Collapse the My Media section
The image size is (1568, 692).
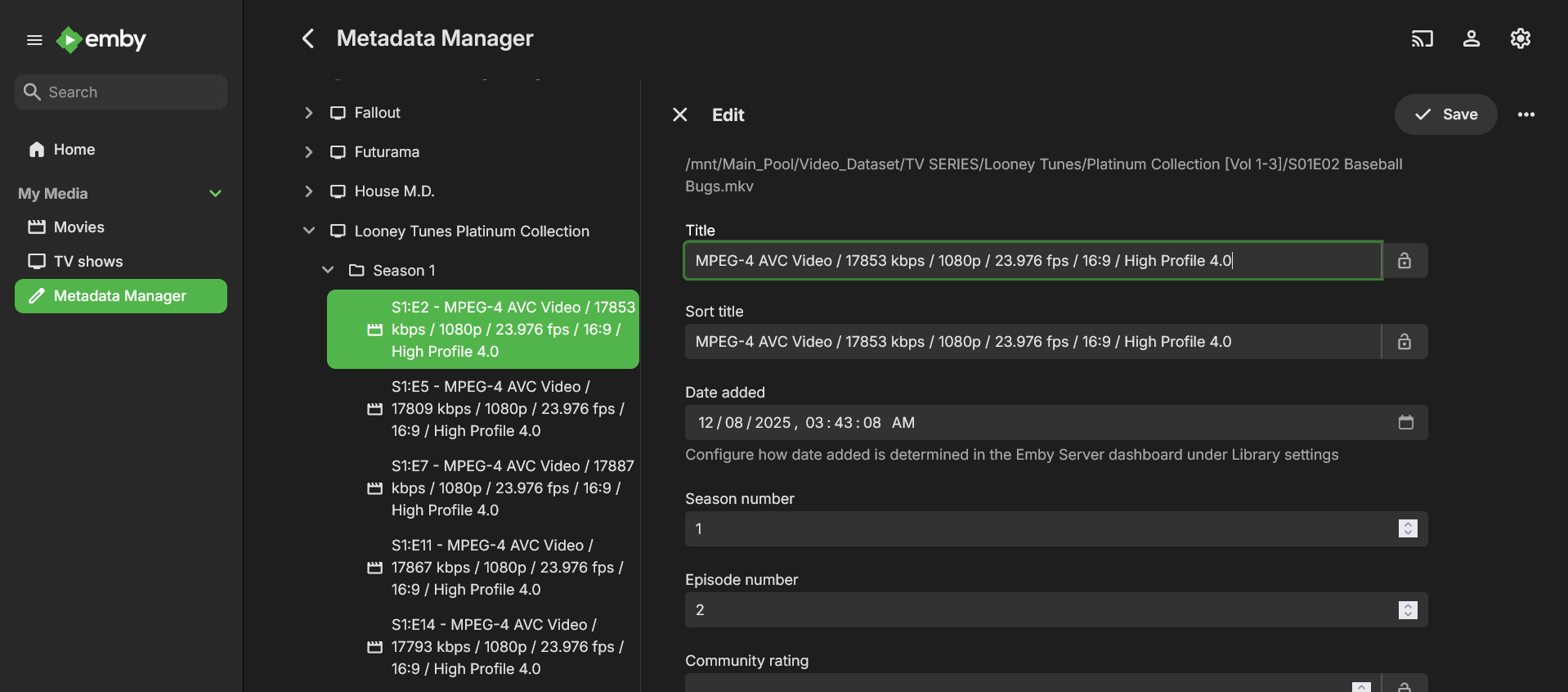pyautogui.click(x=215, y=194)
